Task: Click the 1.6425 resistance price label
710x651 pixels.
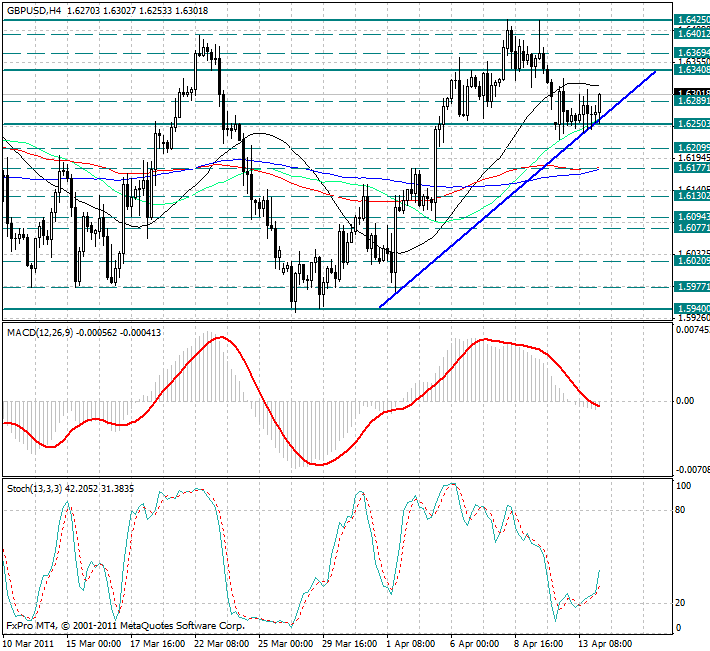Action: [692, 19]
